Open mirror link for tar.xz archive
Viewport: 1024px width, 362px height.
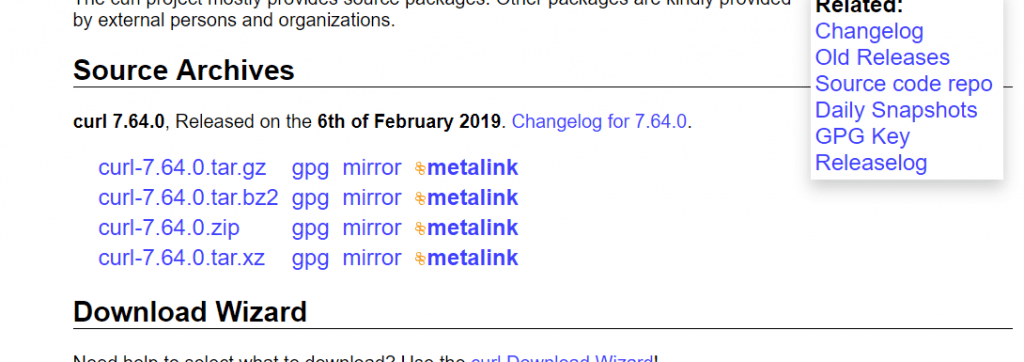click(x=372, y=258)
